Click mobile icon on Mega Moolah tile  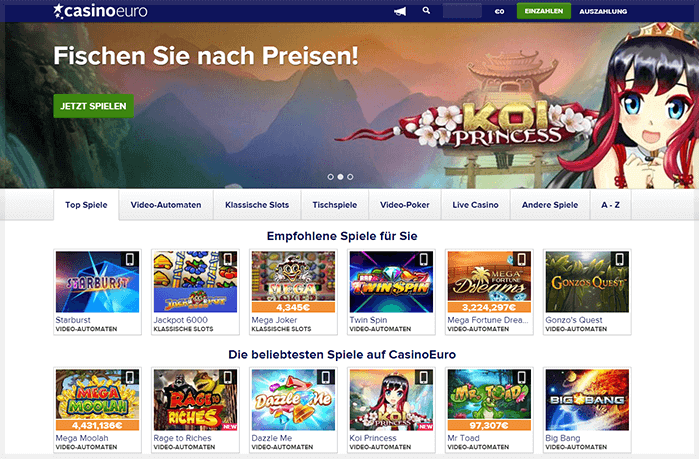point(130,377)
